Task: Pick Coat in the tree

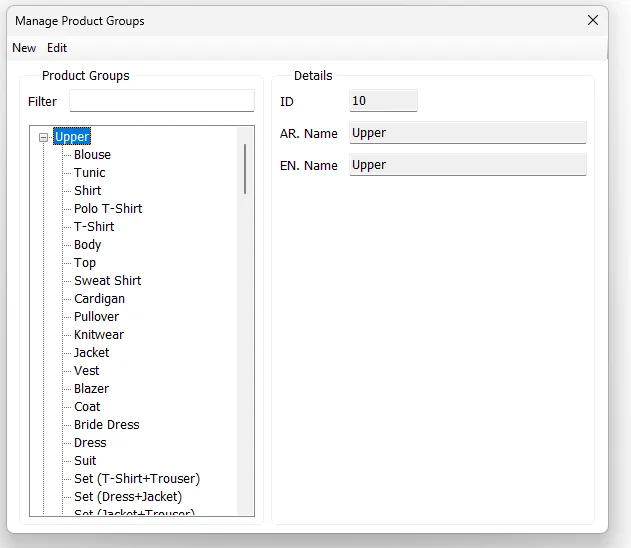Action: click(x=87, y=407)
